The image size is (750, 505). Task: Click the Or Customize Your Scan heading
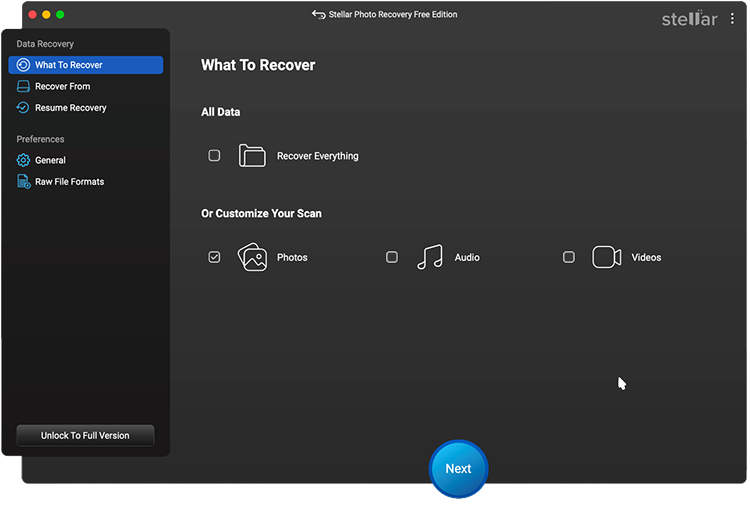261,213
